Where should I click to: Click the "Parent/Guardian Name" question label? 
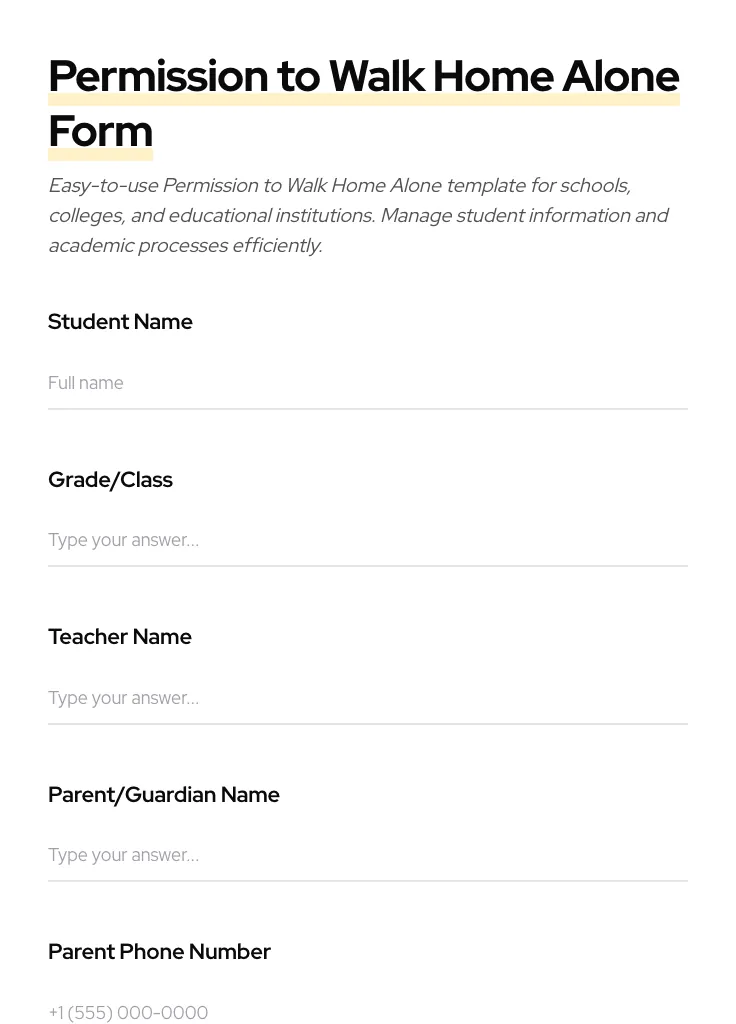[163, 795]
